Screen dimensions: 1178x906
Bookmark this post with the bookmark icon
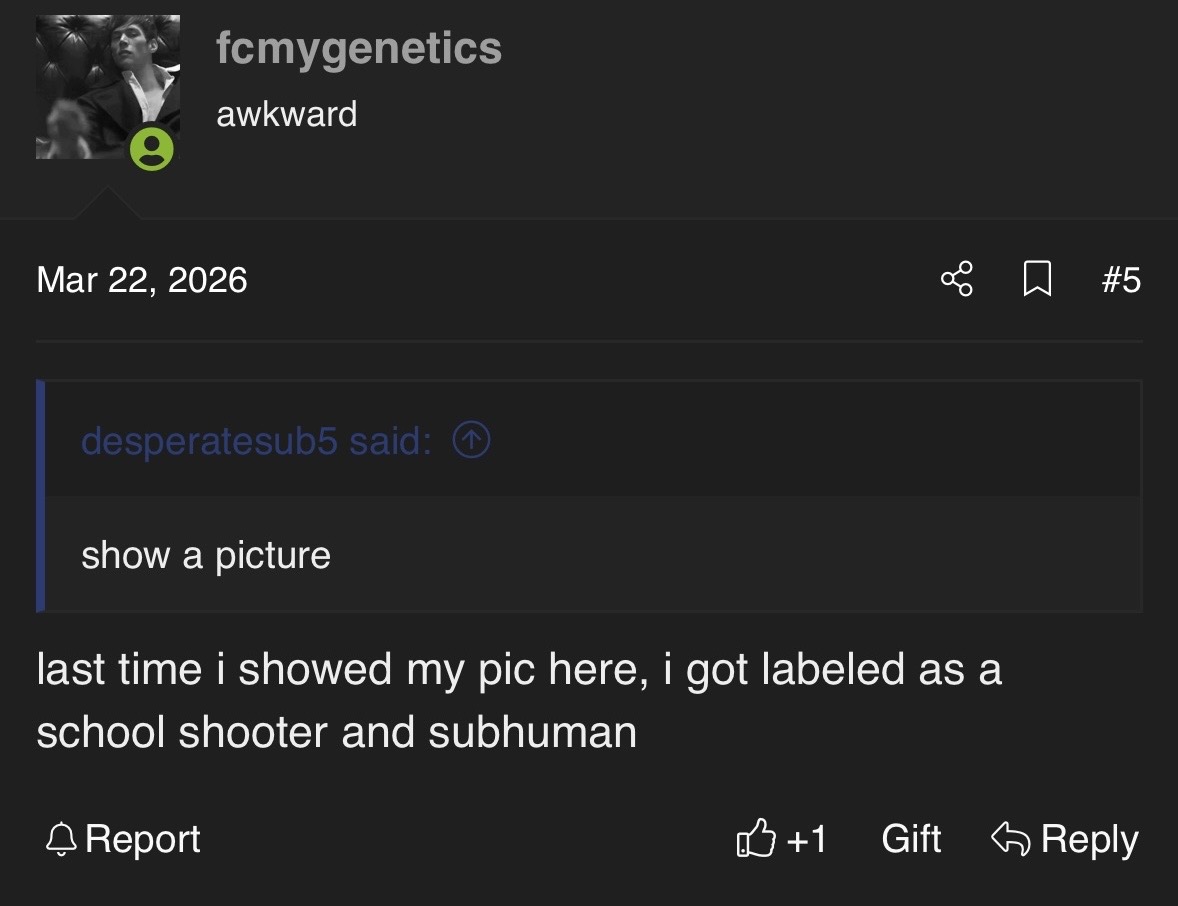1037,279
